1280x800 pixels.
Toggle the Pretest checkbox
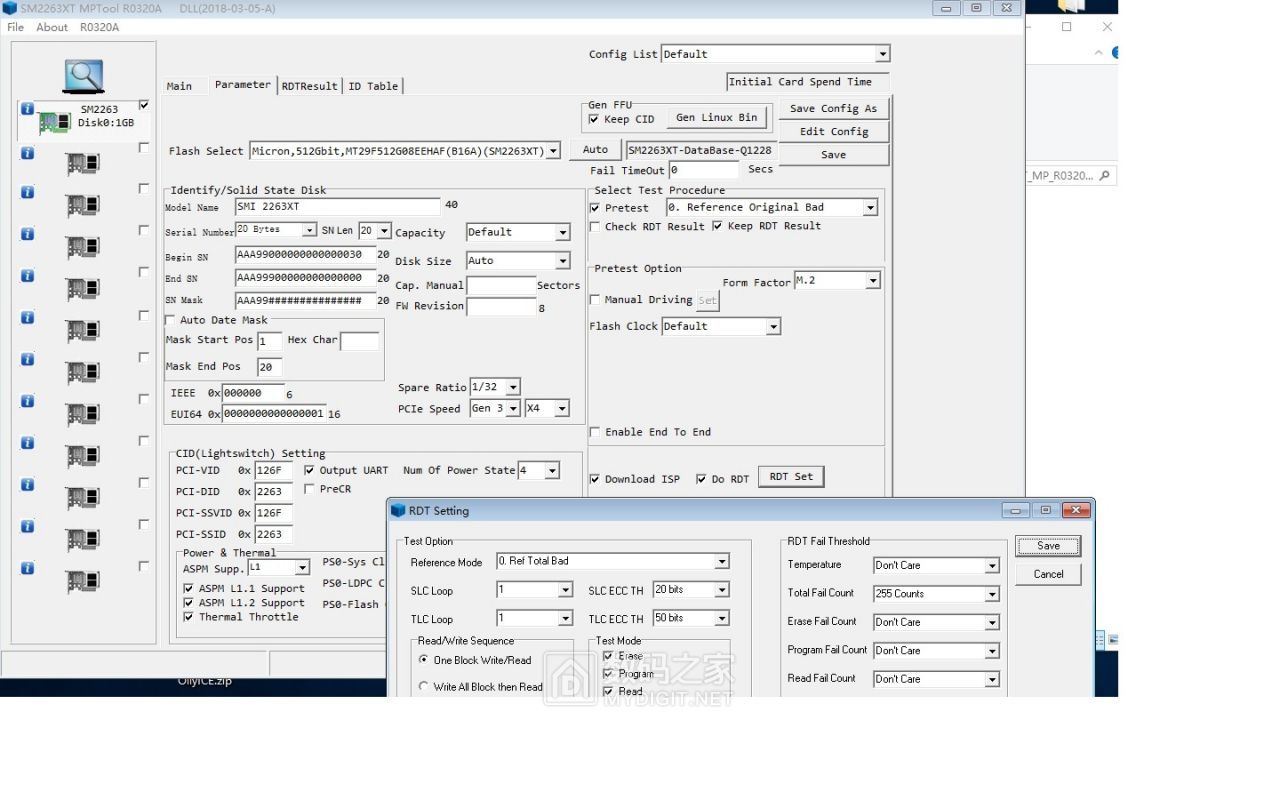pyautogui.click(x=595, y=208)
